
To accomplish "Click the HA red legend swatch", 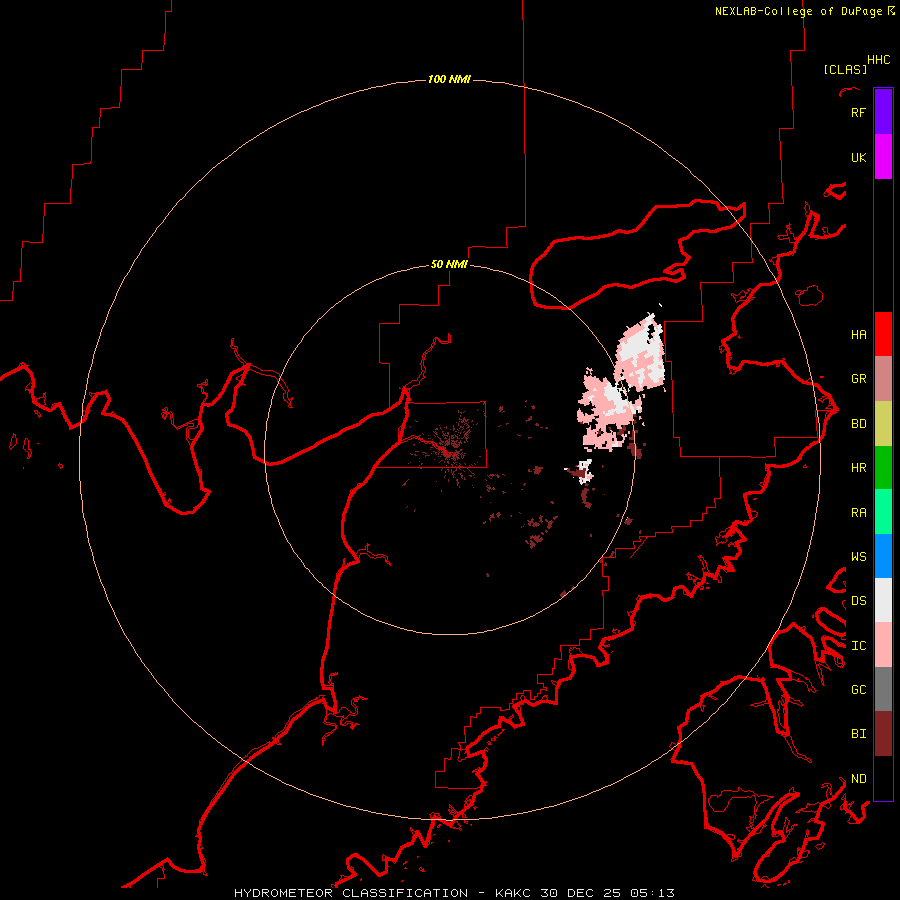I will click(x=883, y=334).
